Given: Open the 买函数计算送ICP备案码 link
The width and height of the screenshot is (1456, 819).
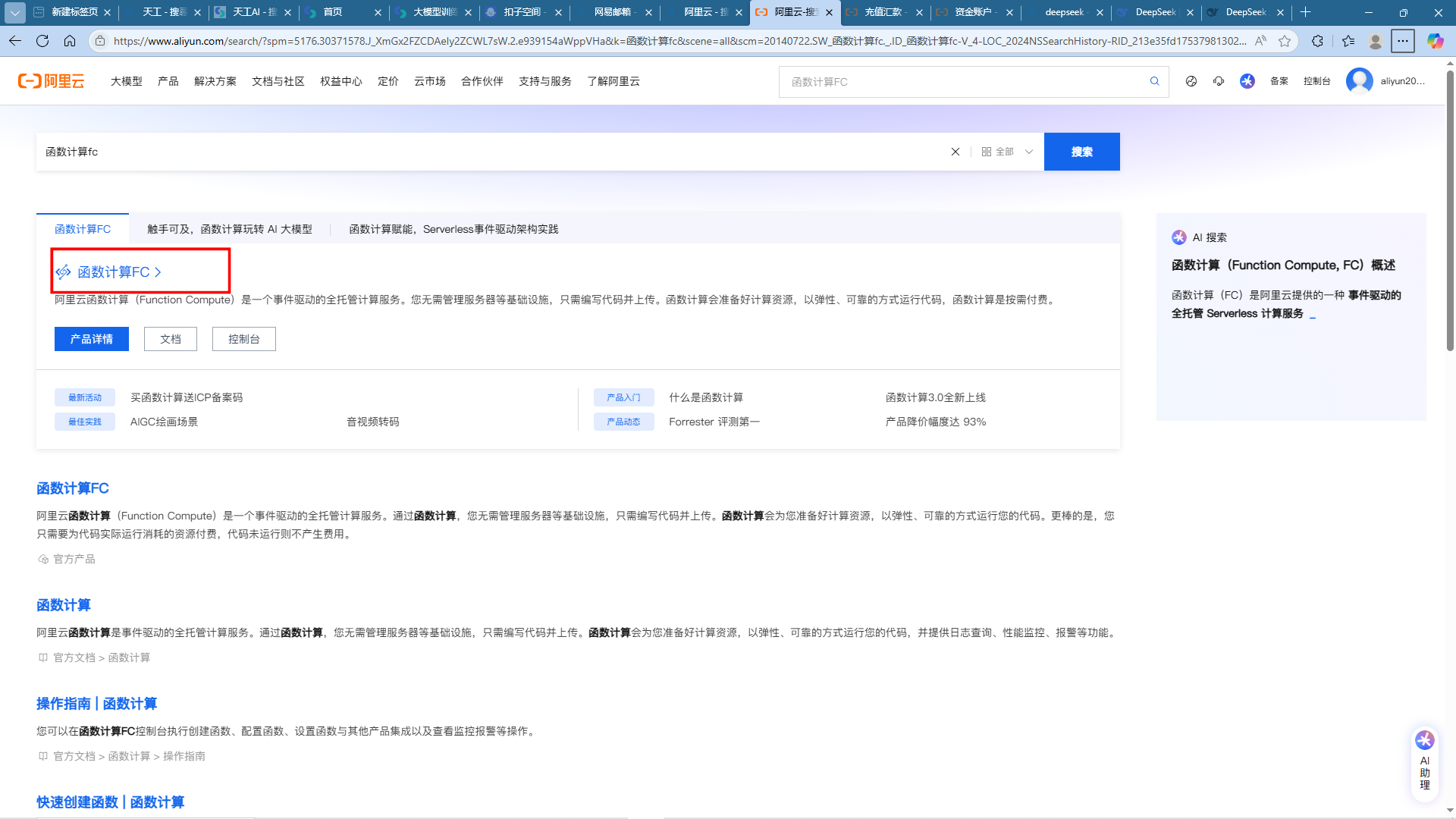Looking at the screenshot, I should point(187,397).
